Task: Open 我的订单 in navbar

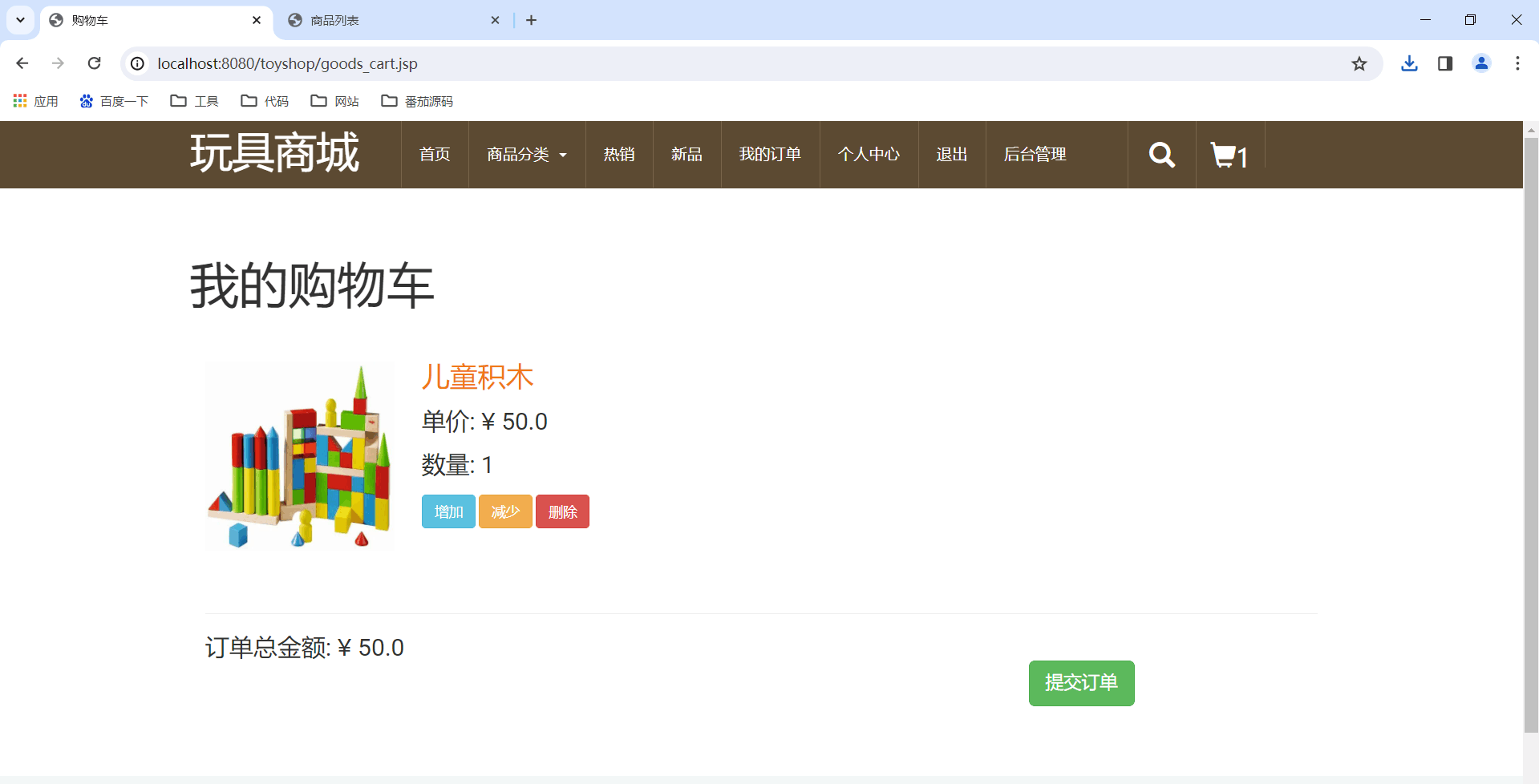Action: tap(770, 155)
